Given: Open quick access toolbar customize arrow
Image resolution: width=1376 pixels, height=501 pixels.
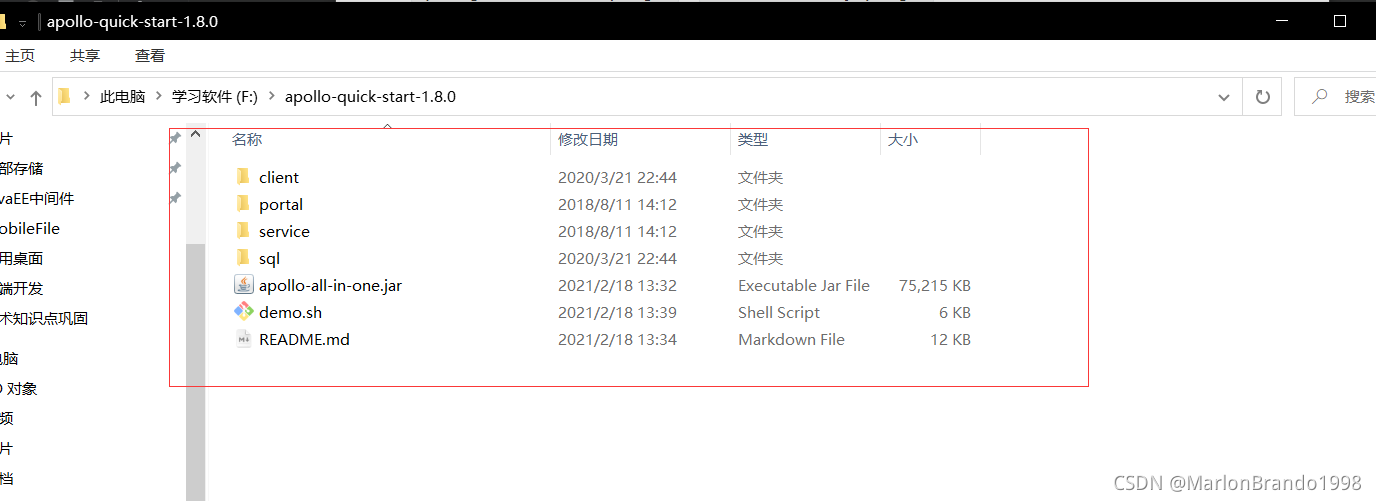Looking at the screenshot, I should coord(22,22).
